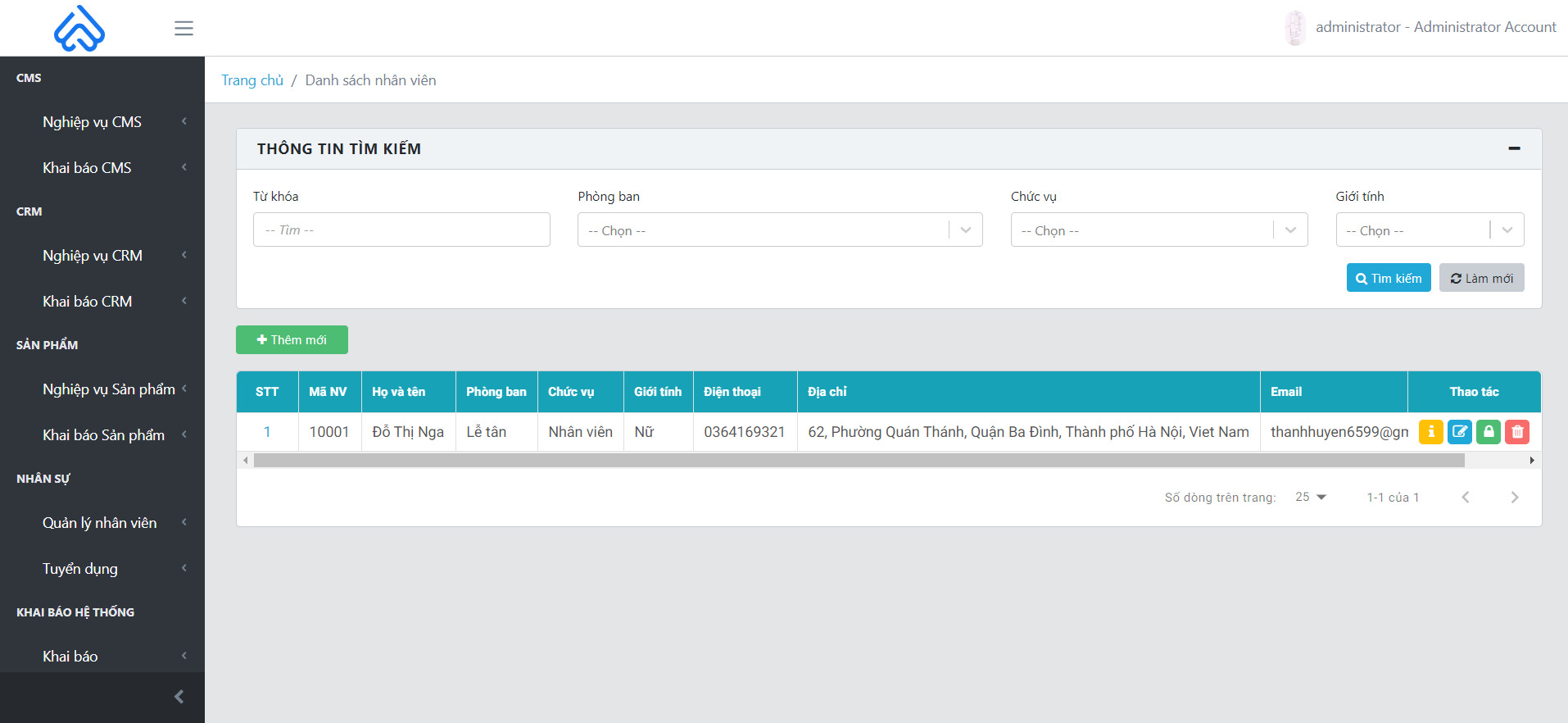Toggle the hamburger menu icon
Image resolution: width=1568 pixels, height=723 pixels.
(x=184, y=28)
